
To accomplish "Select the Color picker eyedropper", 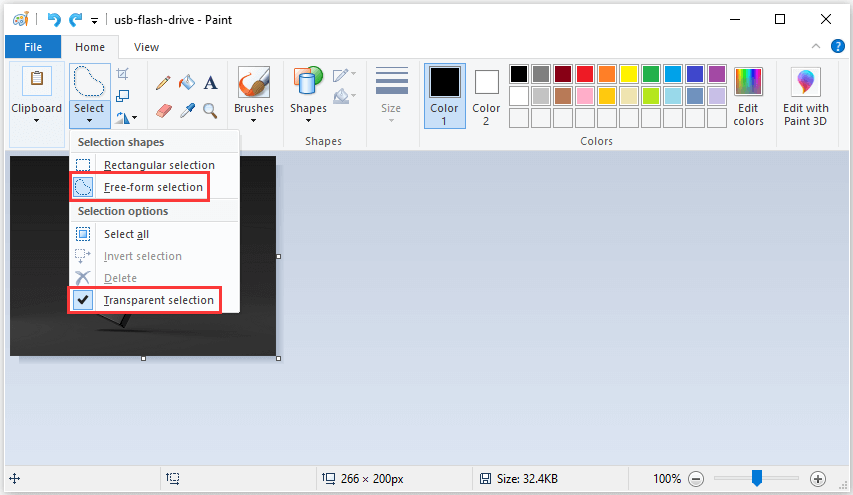I will coord(187,111).
